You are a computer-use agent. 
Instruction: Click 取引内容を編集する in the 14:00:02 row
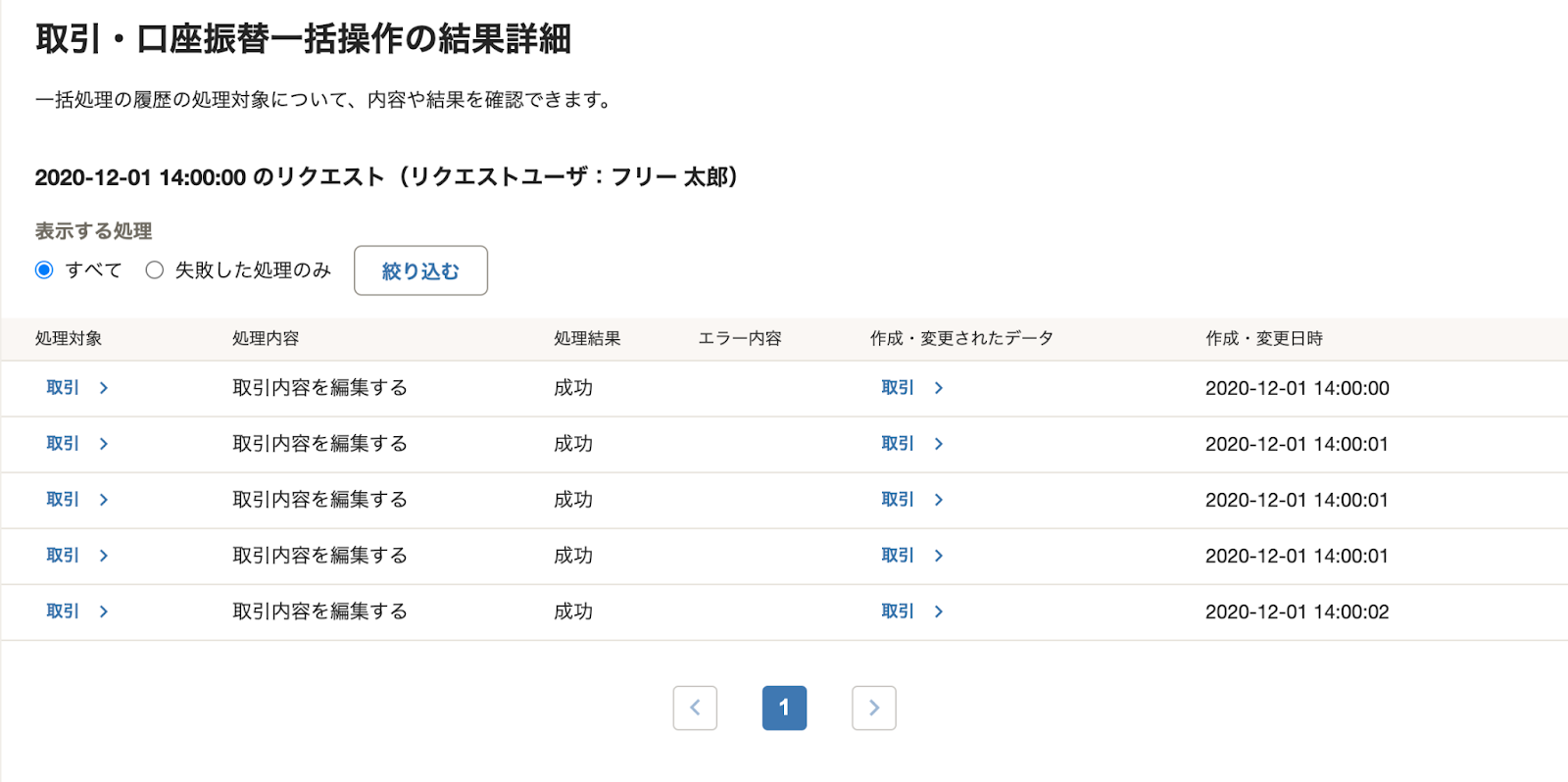pyautogui.click(x=319, y=611)
